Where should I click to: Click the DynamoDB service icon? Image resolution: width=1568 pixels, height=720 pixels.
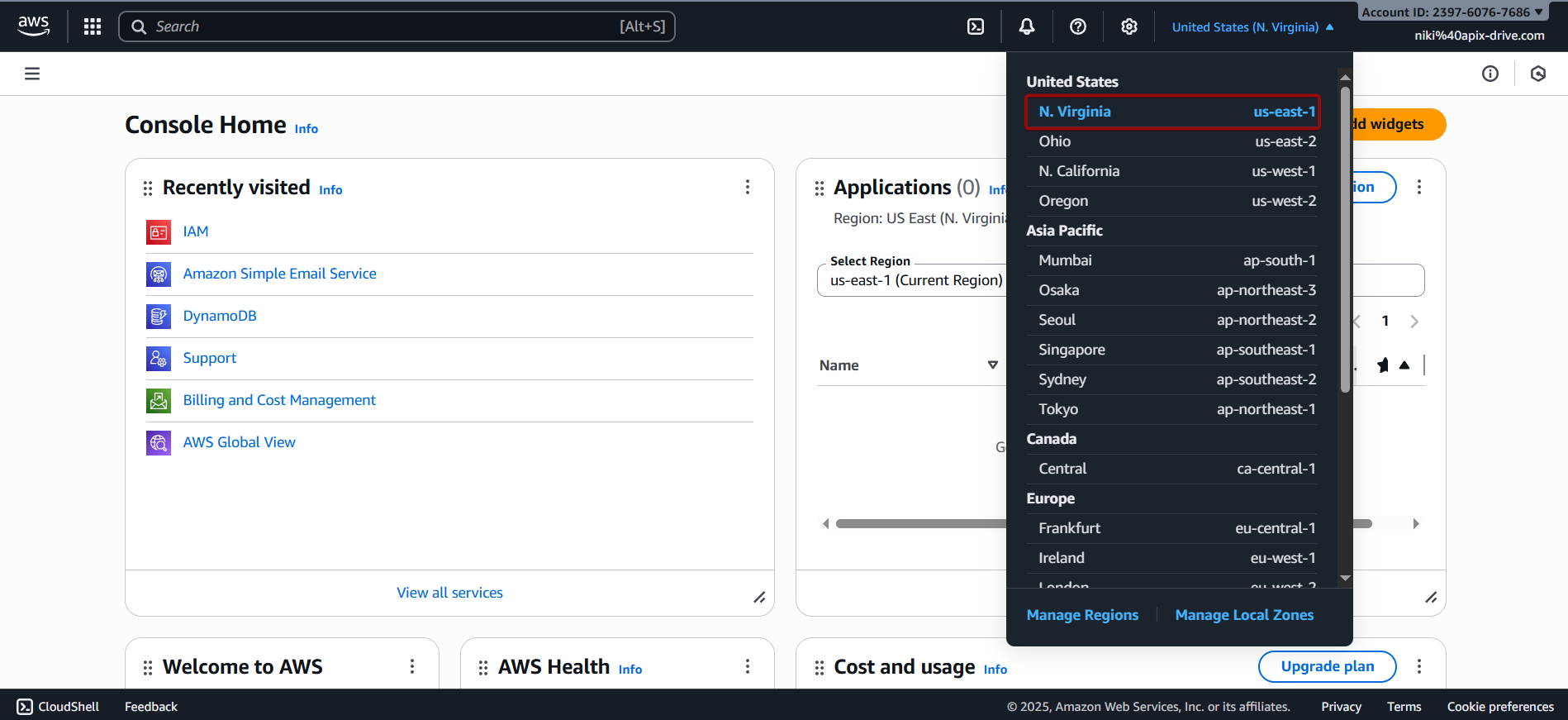(159, 317)
